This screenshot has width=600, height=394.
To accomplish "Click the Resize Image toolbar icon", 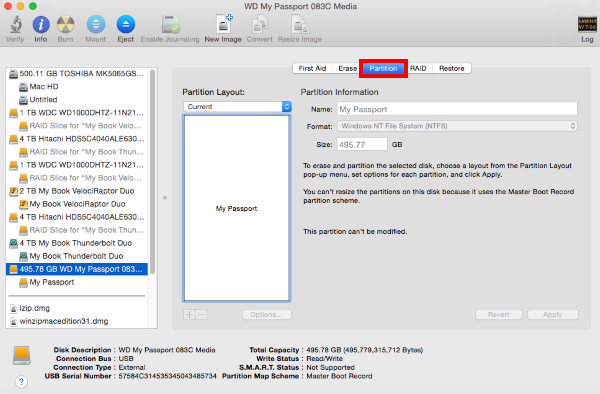I will [x=300, y=24].
